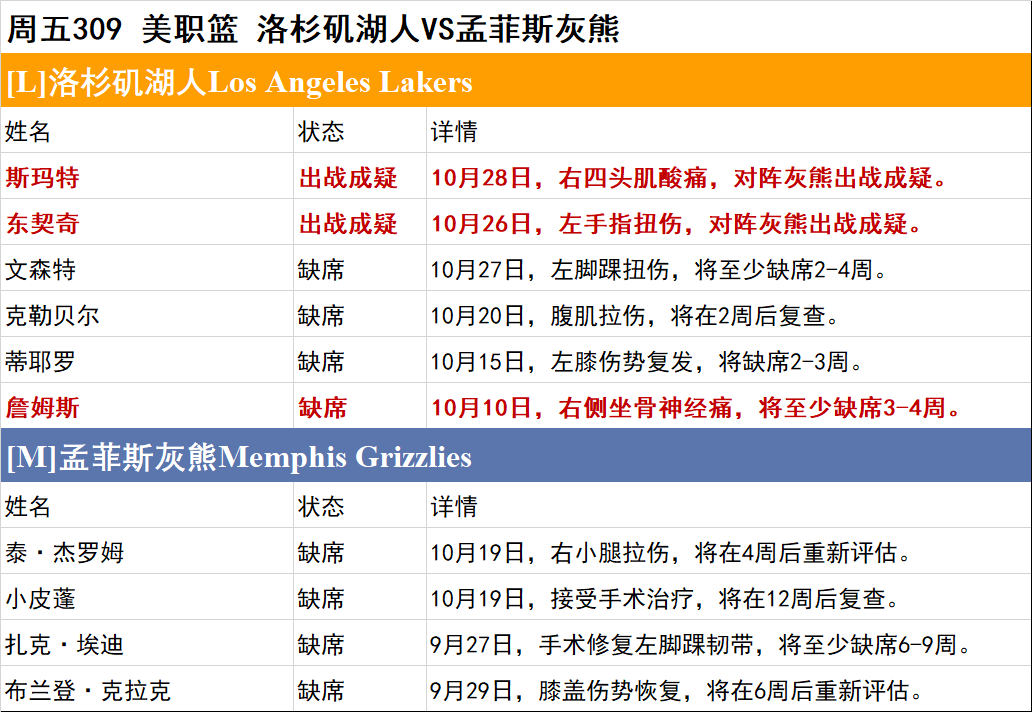Click the 缺席 status for 克勒贝尔

click(321, 316)
